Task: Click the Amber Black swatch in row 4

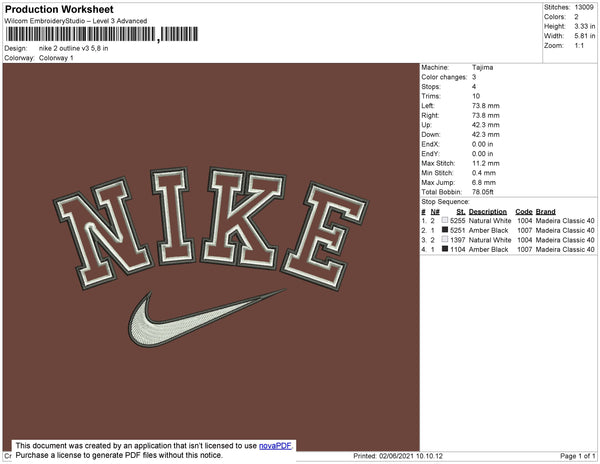Action: point(445,249)
